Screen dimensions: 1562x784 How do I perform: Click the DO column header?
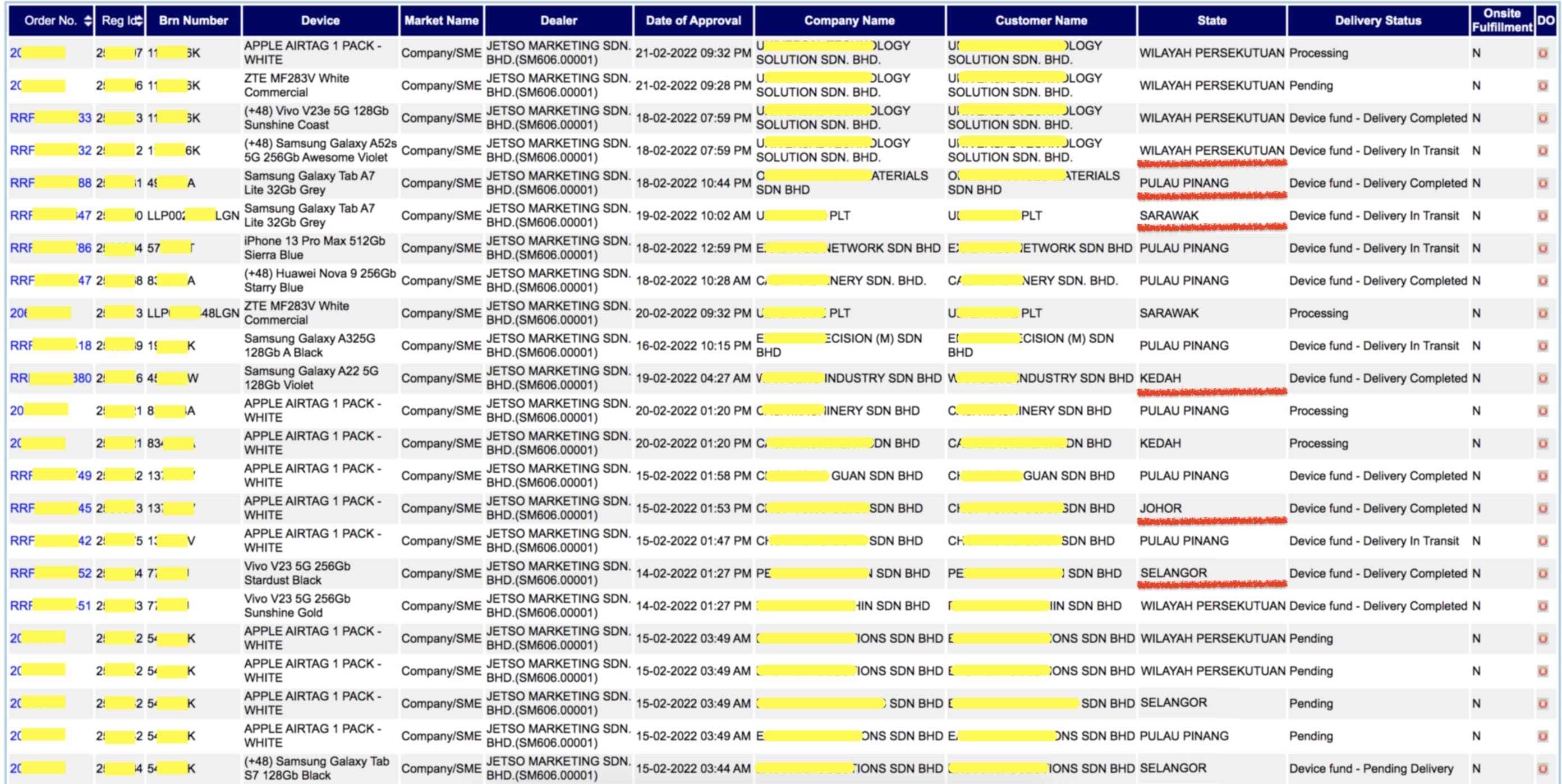1546,21
